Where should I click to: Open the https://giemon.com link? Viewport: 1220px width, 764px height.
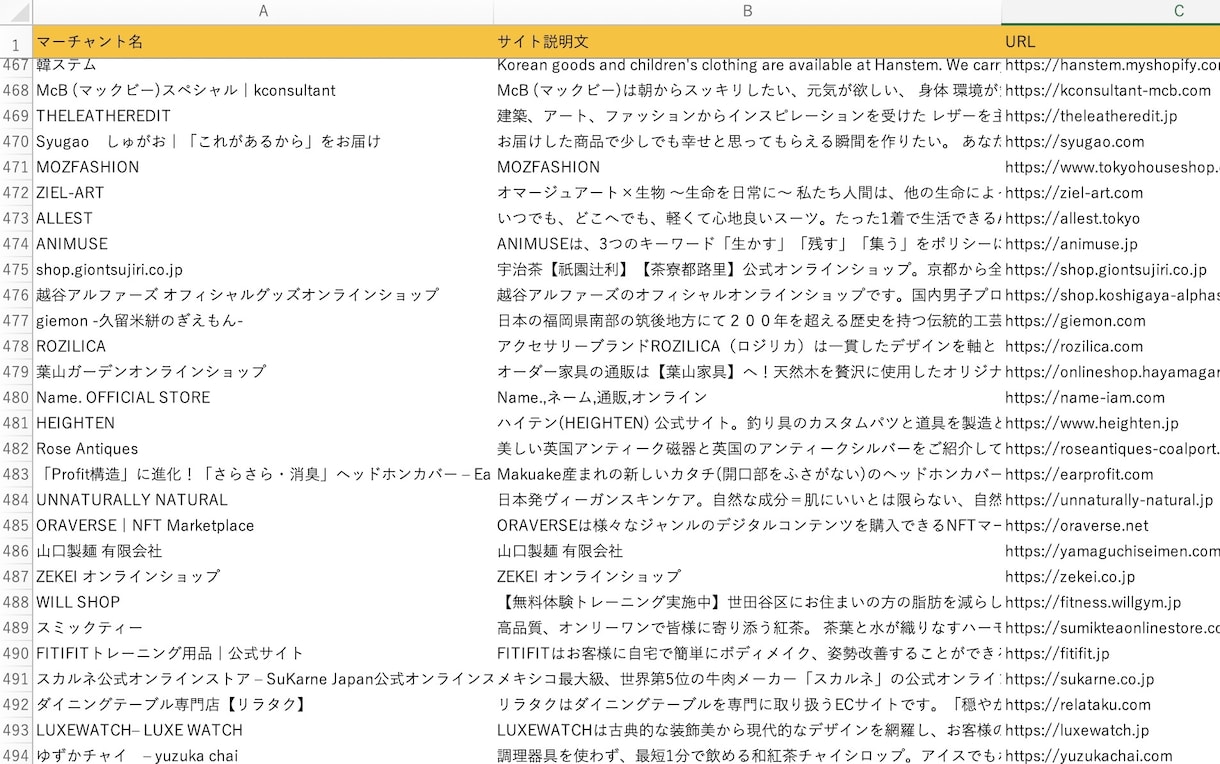tap(1075, 321)
